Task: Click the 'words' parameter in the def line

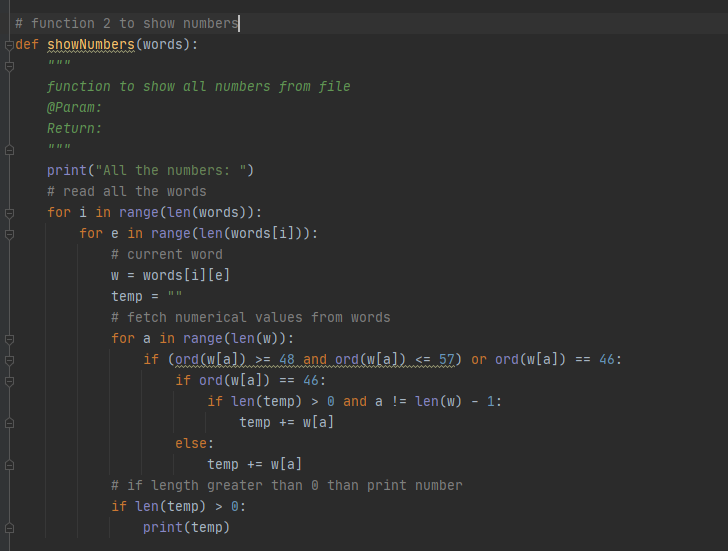Action: coord(163,45)
